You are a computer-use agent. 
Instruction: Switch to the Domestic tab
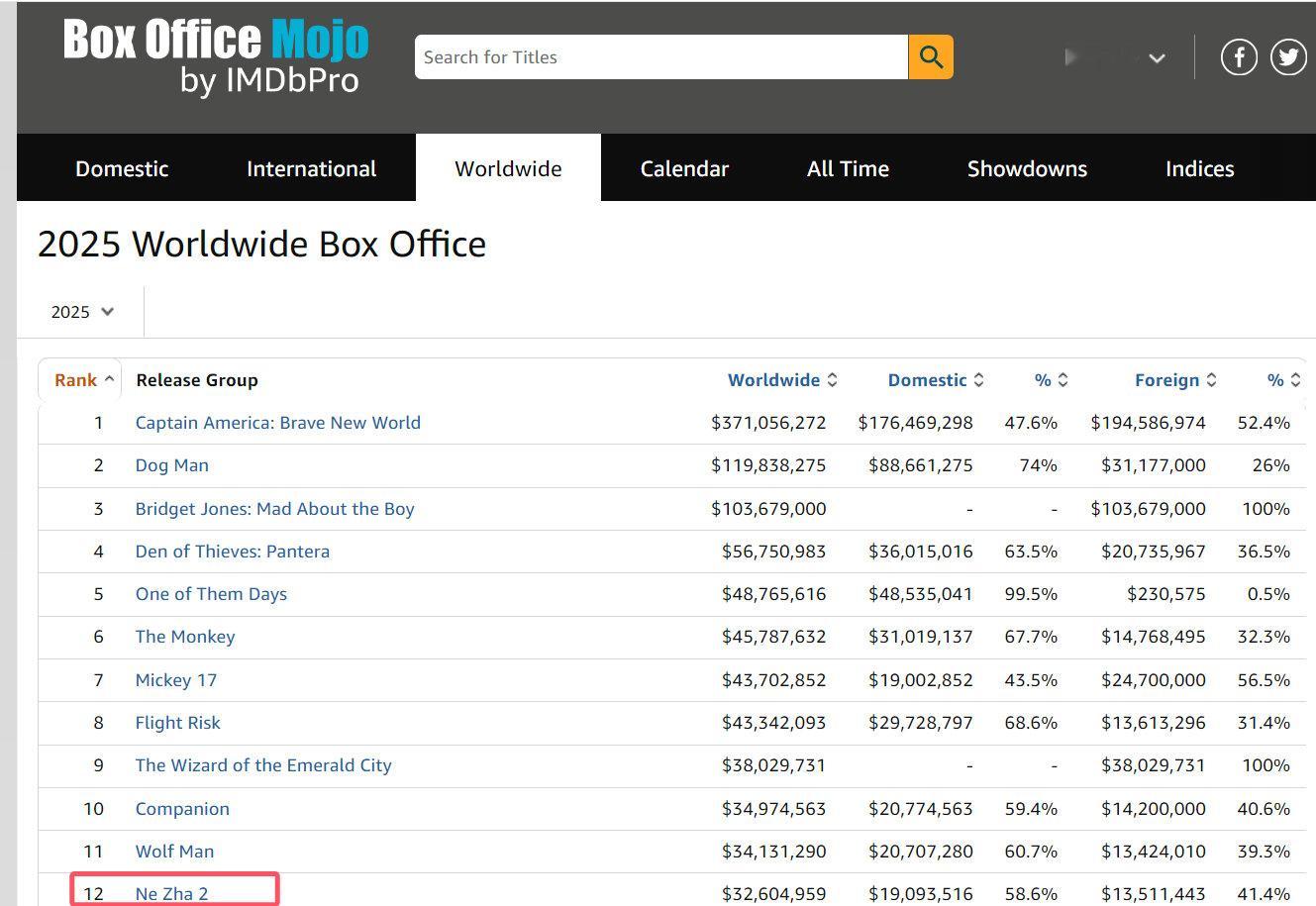pyautogui.click(x=122, y=168)
